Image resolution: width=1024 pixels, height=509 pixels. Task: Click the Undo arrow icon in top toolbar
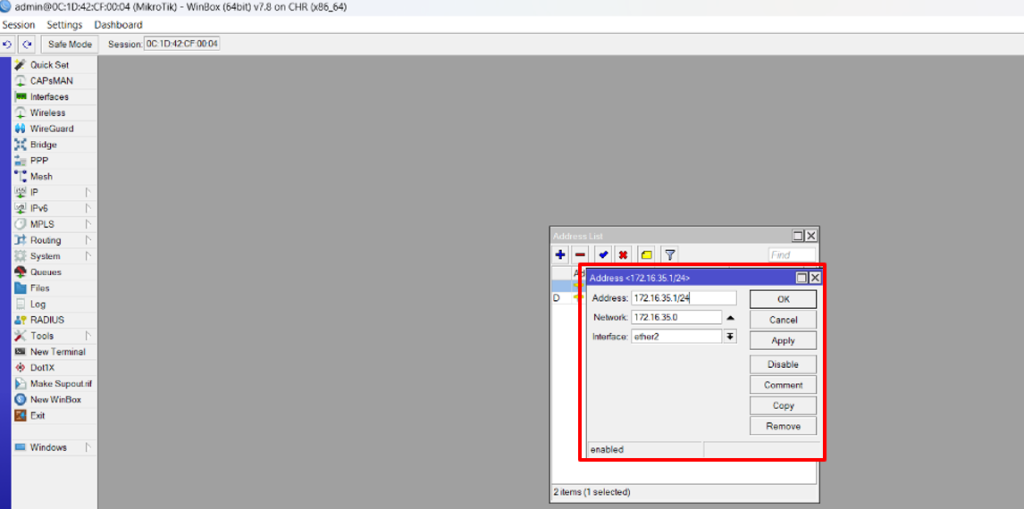8,44
